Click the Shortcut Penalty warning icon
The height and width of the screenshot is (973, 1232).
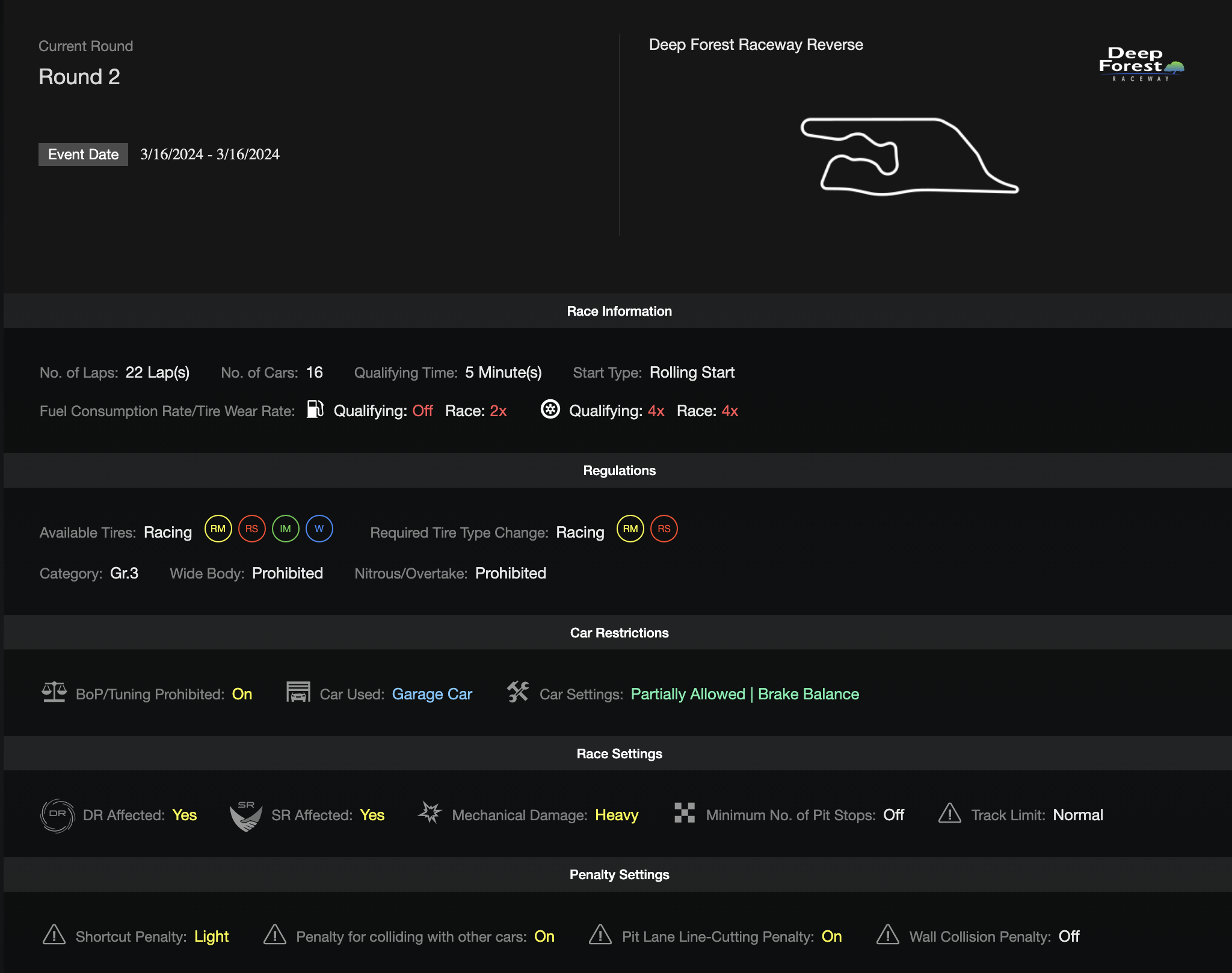[54, 935]
